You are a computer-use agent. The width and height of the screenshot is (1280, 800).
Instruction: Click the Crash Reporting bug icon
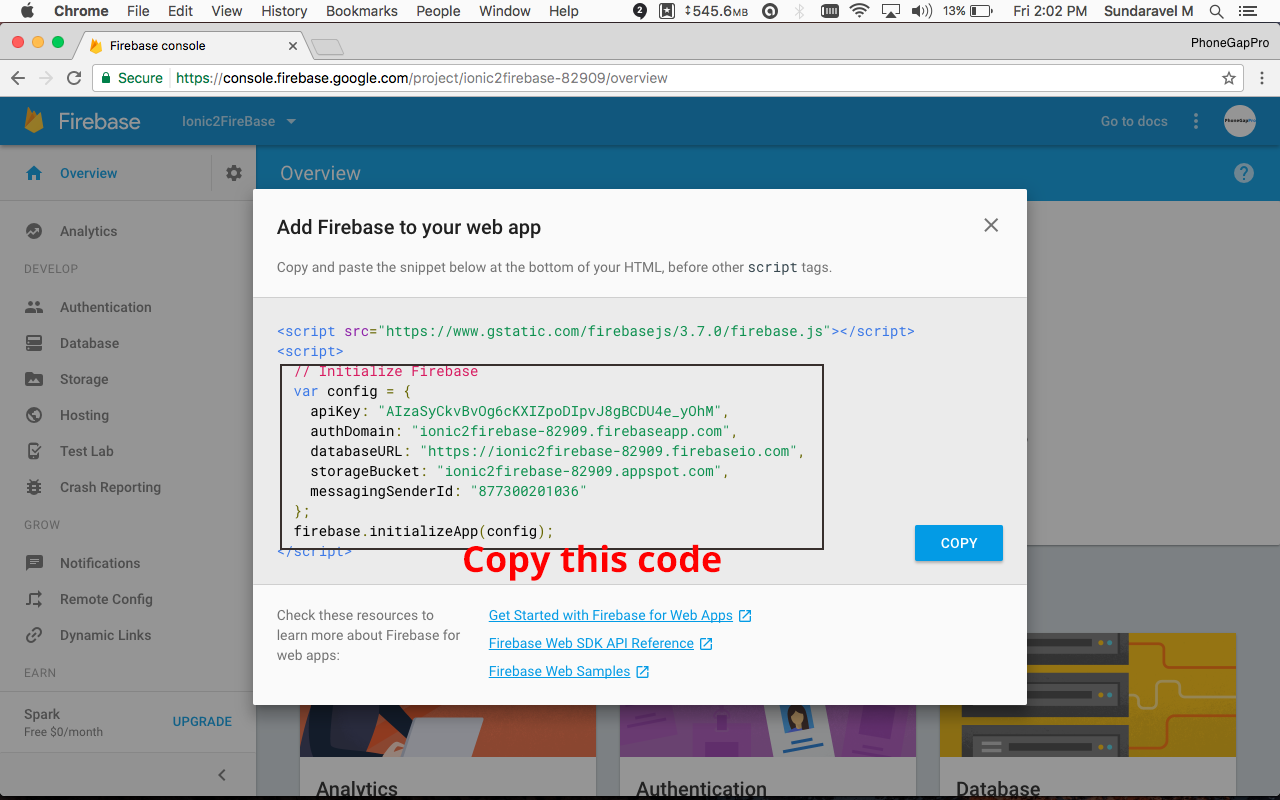pyautogui.click(x=34, y=487)
